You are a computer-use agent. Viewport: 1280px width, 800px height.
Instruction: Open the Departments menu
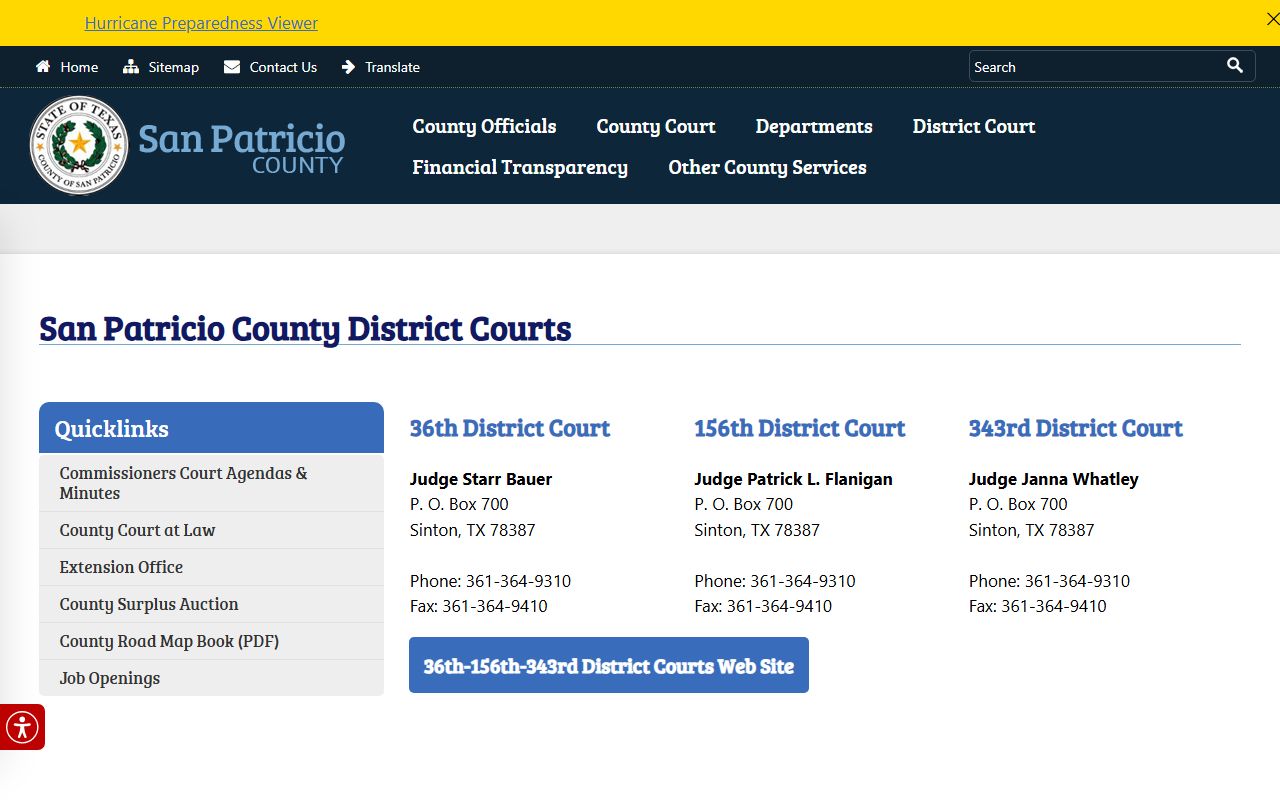(x=814, y=126)
